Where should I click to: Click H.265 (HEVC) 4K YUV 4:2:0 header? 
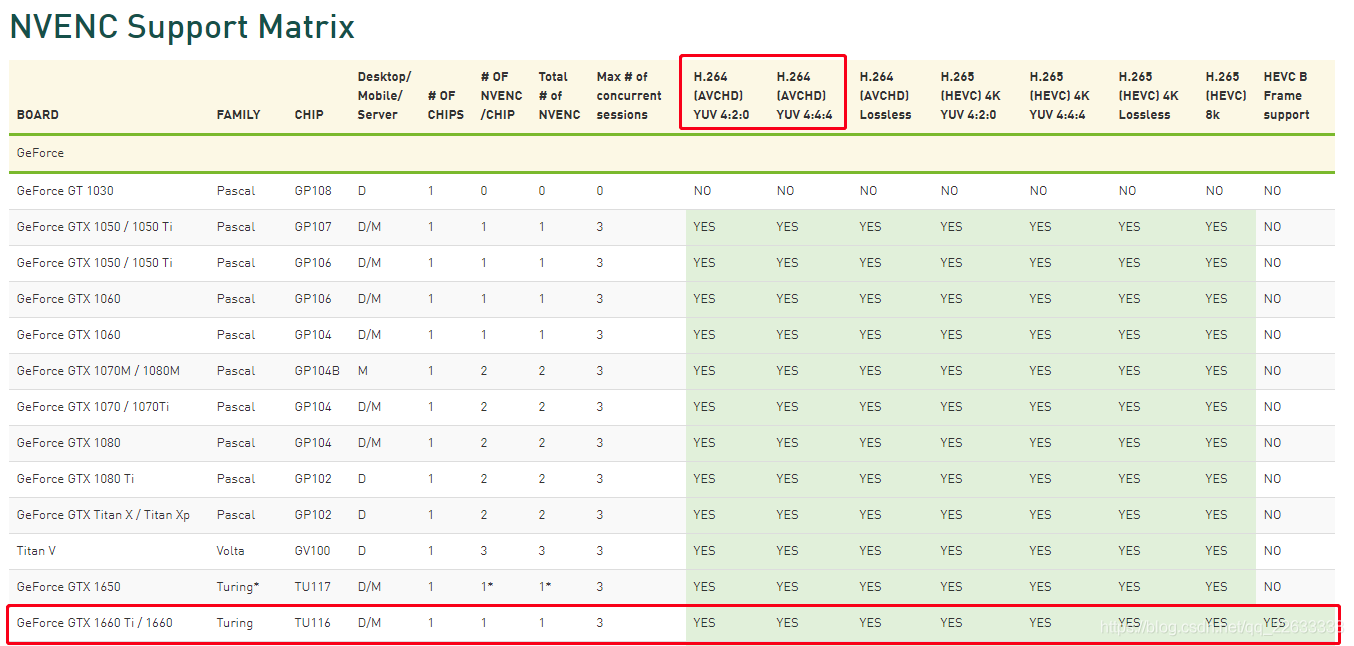[970, 96]
